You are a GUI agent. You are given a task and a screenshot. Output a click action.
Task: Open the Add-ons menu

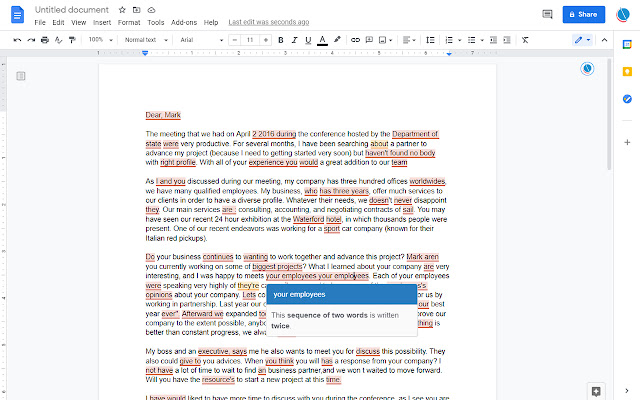pyautogui.click(x=184, y=21)
